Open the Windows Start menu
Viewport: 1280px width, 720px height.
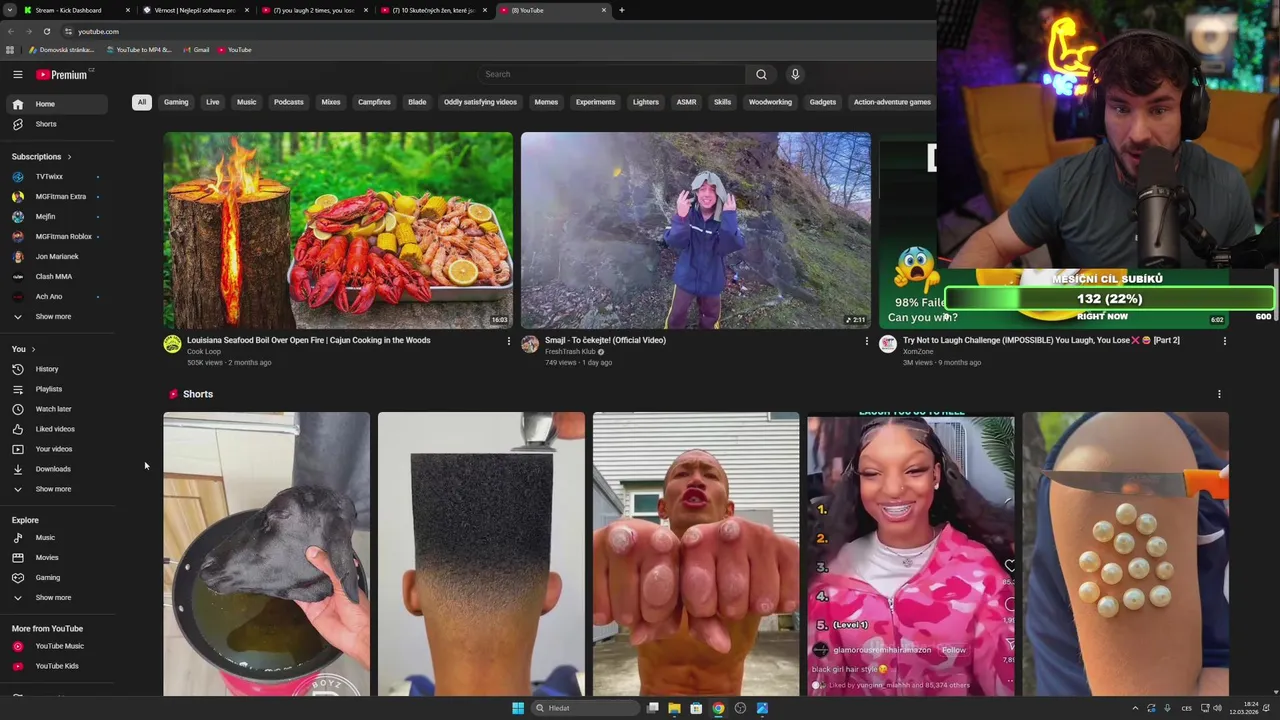click(x=518, y=708)
